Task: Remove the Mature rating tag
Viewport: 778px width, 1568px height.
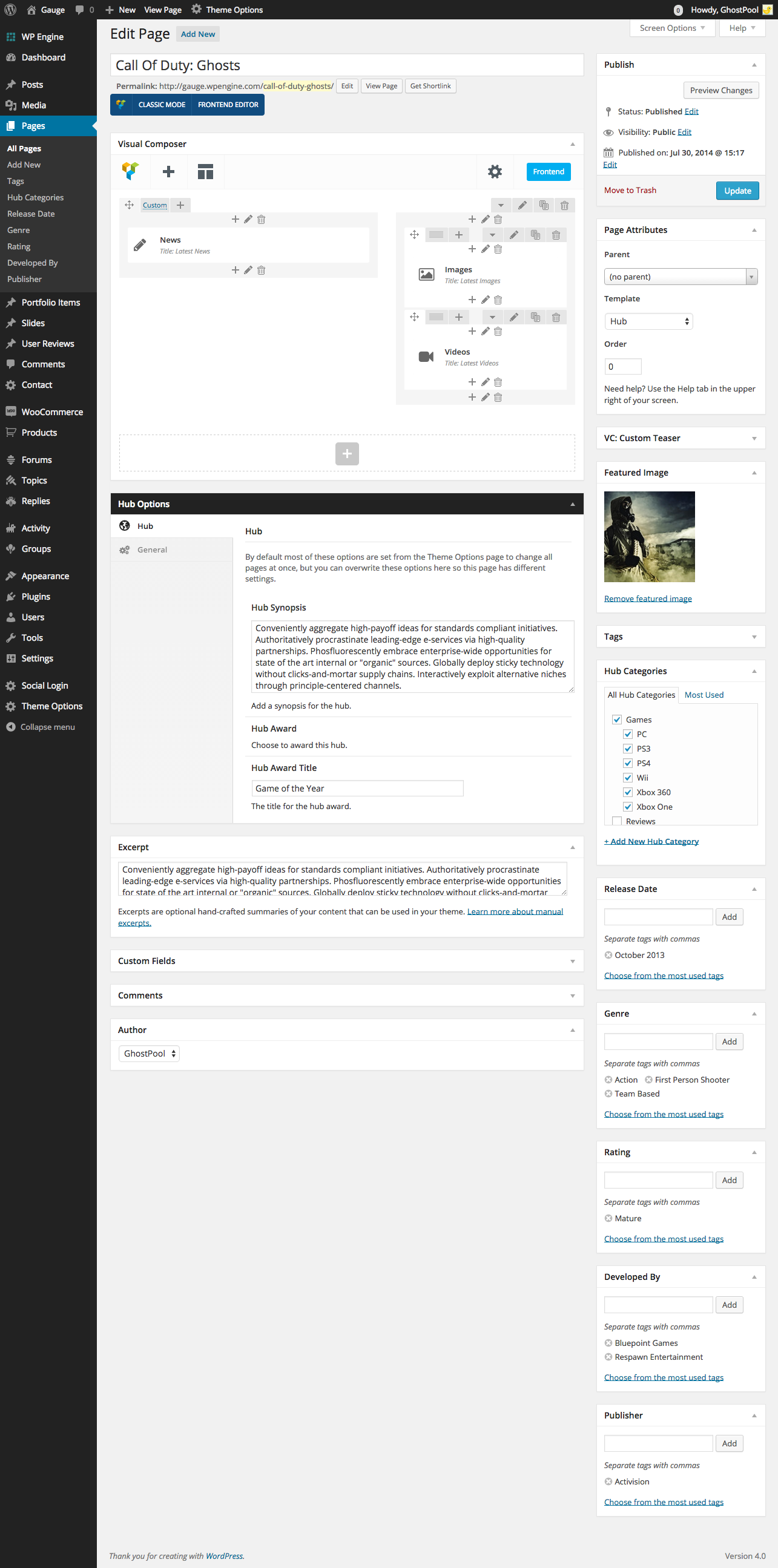Action: coord(608,1218)
